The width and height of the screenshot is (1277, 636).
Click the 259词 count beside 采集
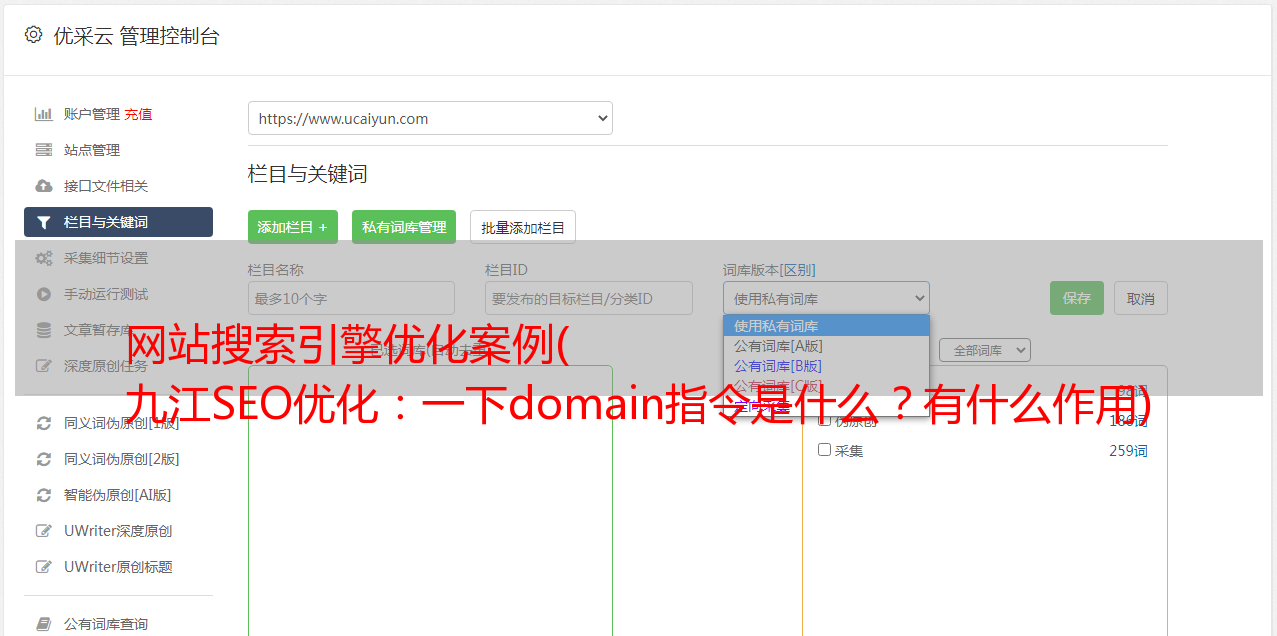(x=1128, y=451)
